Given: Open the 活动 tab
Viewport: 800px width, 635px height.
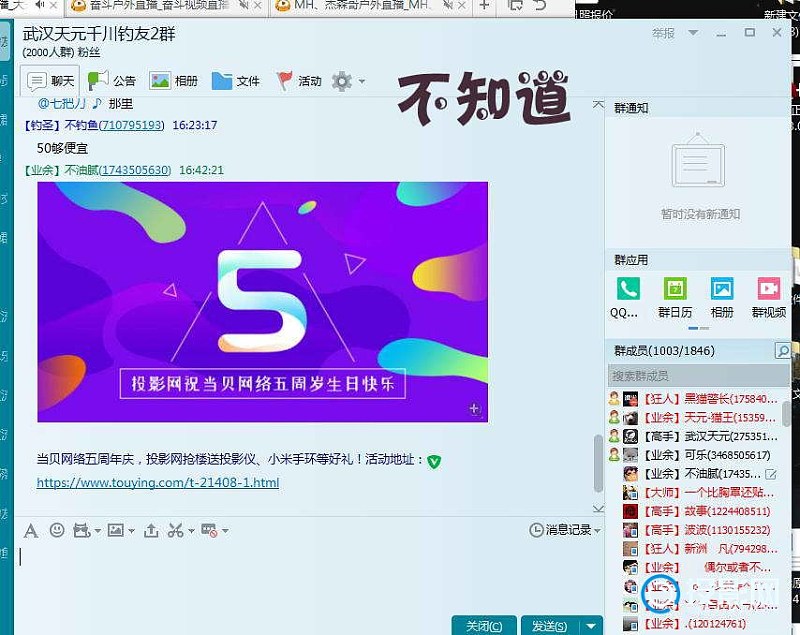Looking at the screenshot, I should pos(298,81).
